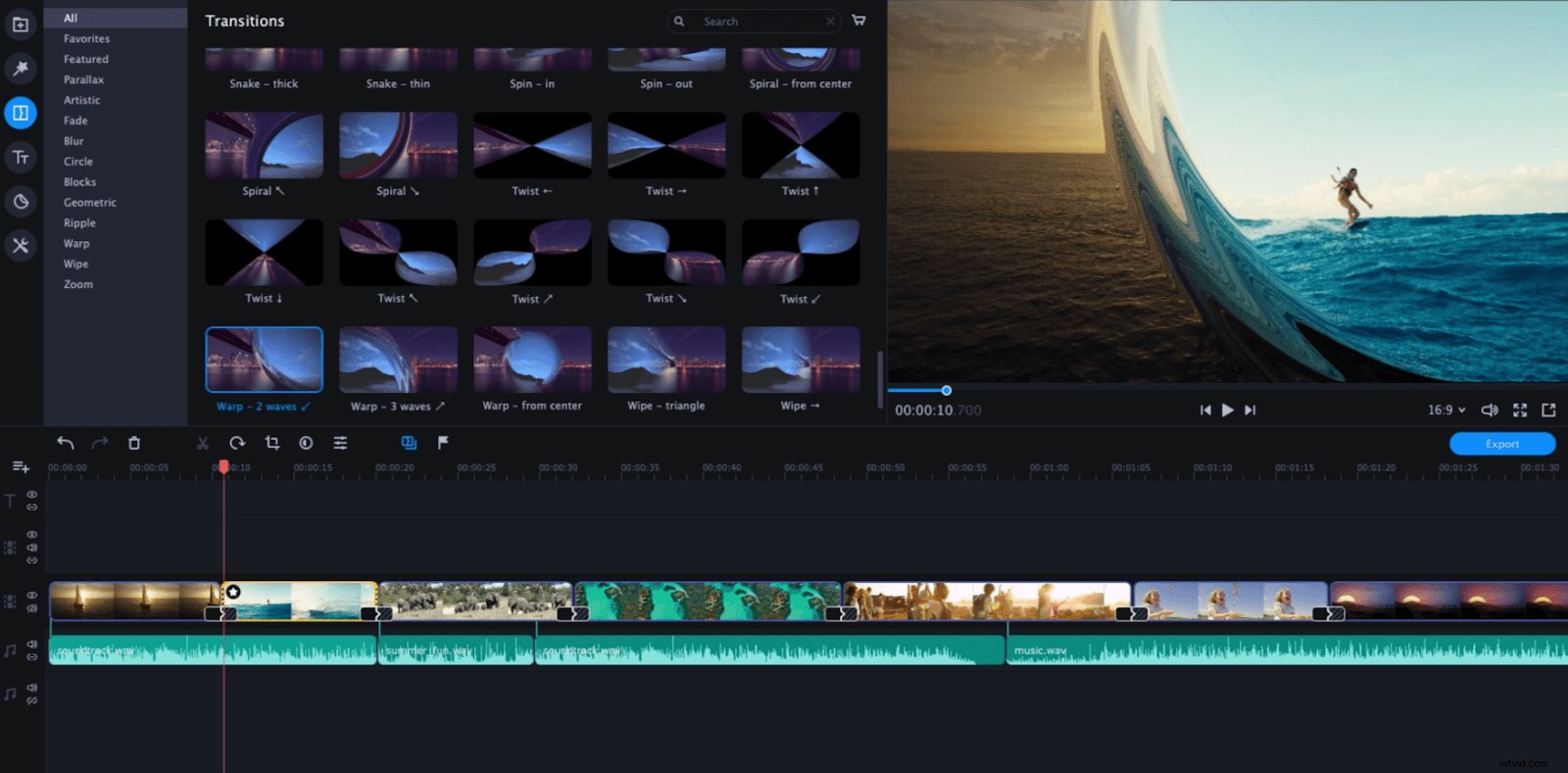Unmute the main video track audio
Screen dimensions: 1568x773
[x=32, y=608]
